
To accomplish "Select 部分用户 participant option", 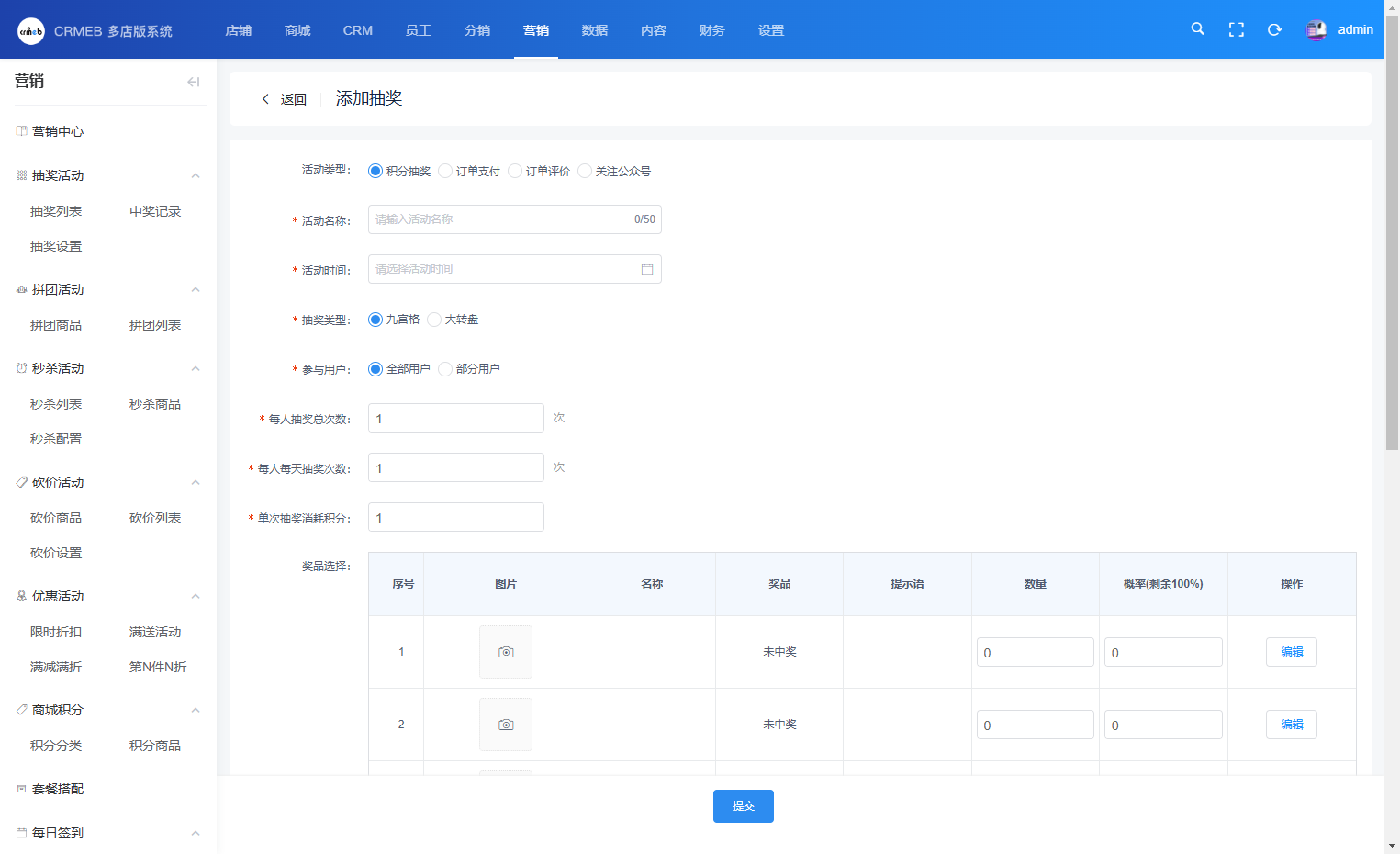I will coord(445,369).
